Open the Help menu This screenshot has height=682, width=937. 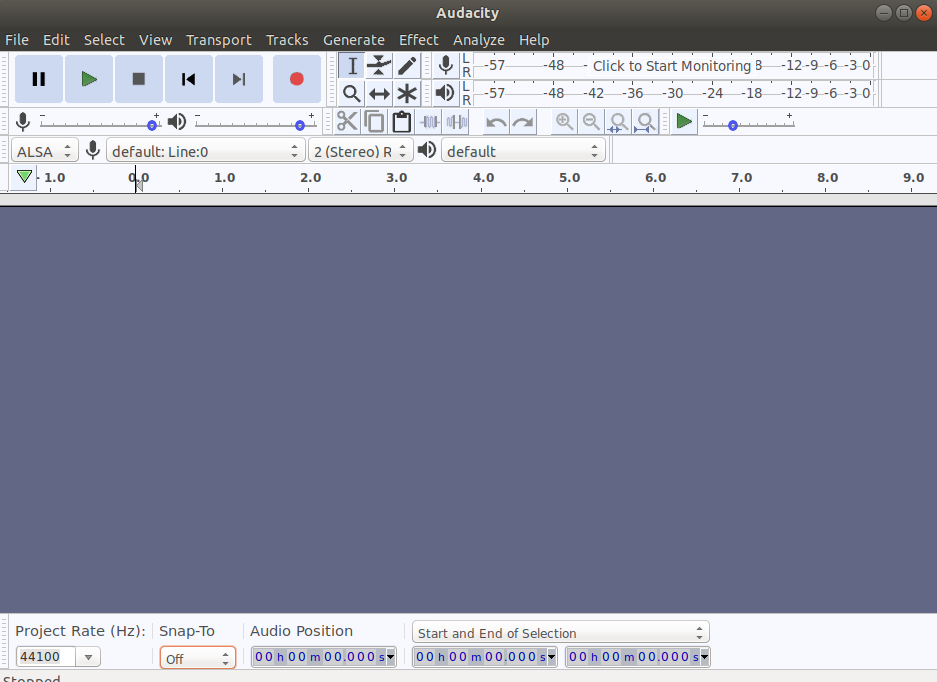click(x=534, y=40)
